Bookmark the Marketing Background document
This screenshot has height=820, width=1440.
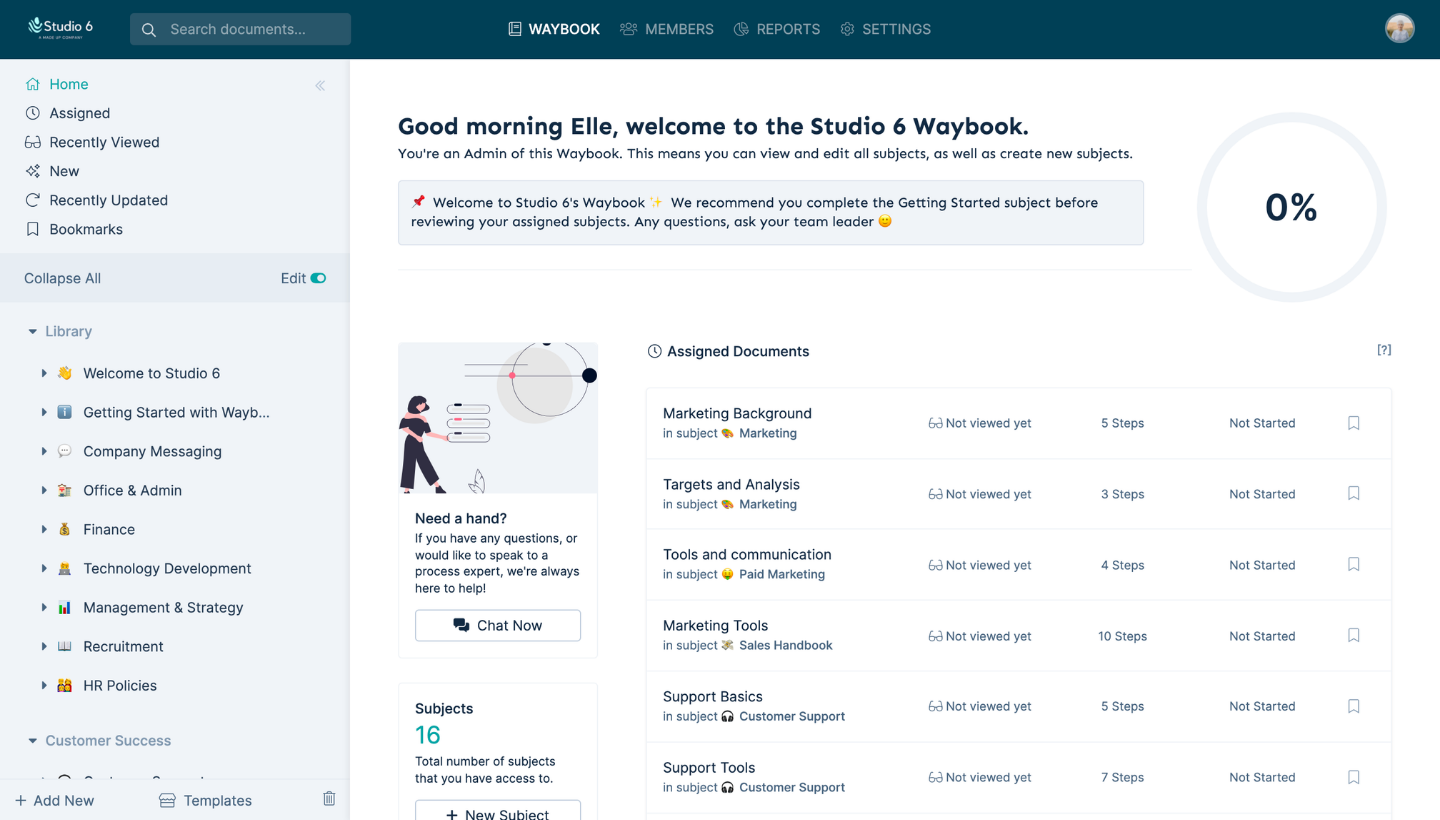click(x=1353, y=423)
